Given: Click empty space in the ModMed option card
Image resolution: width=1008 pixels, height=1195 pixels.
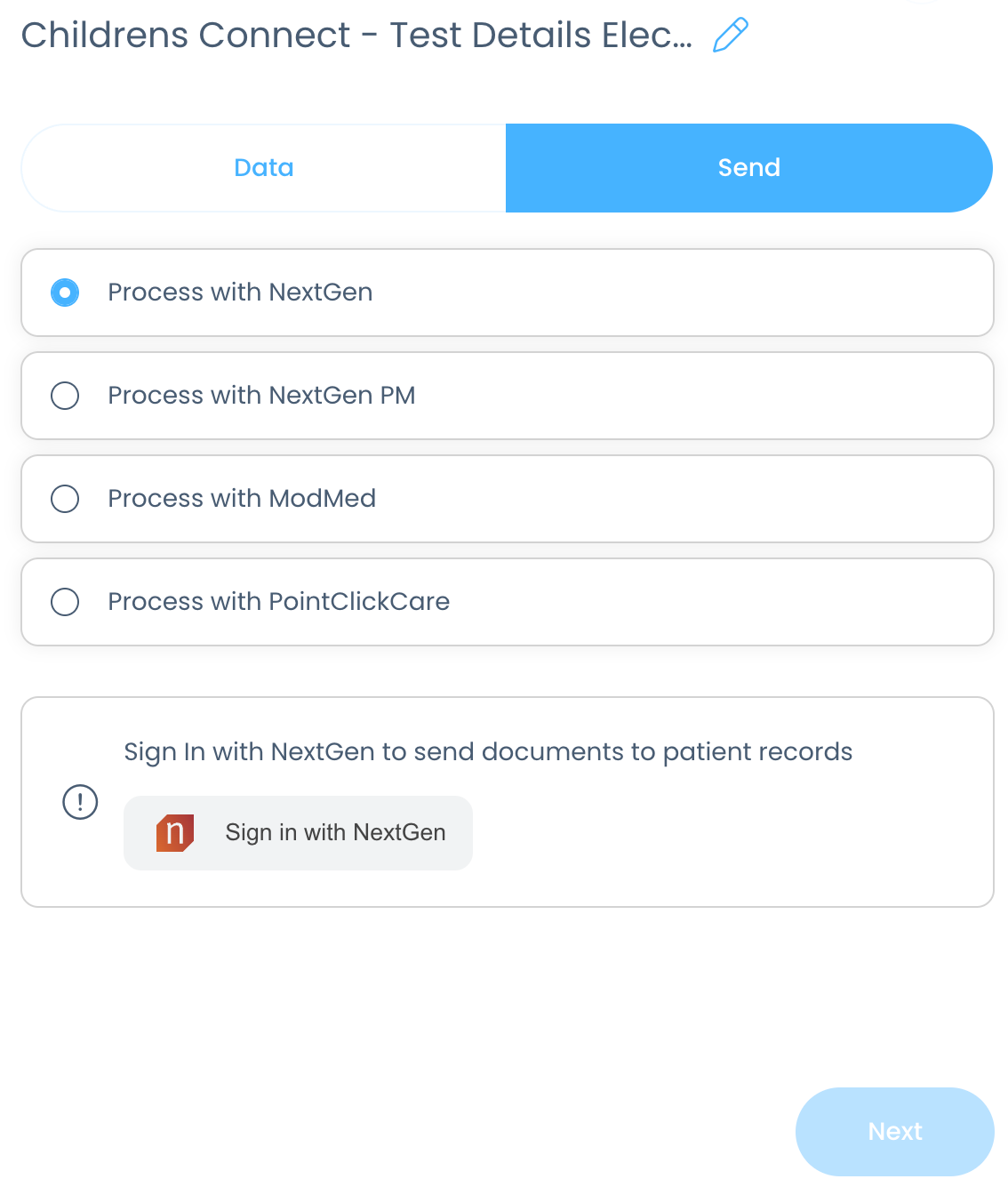Looking at the screenshot, I should 693,499.
